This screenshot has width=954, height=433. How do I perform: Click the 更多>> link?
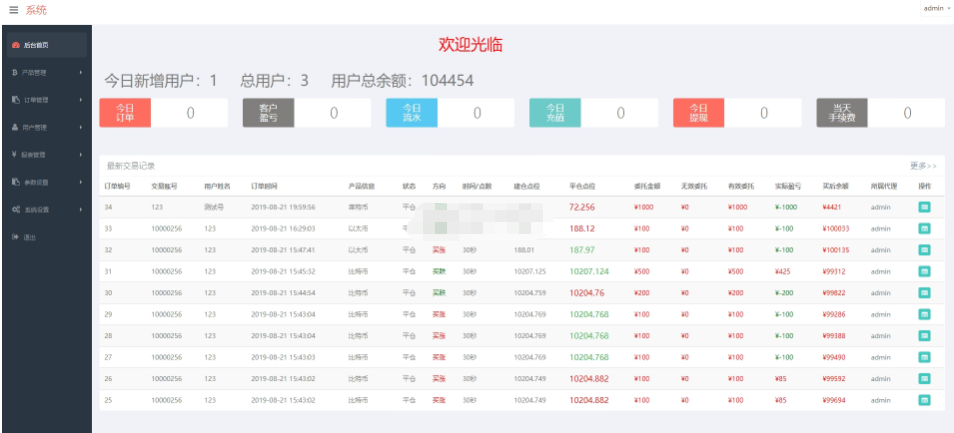(x=923, y=165)
